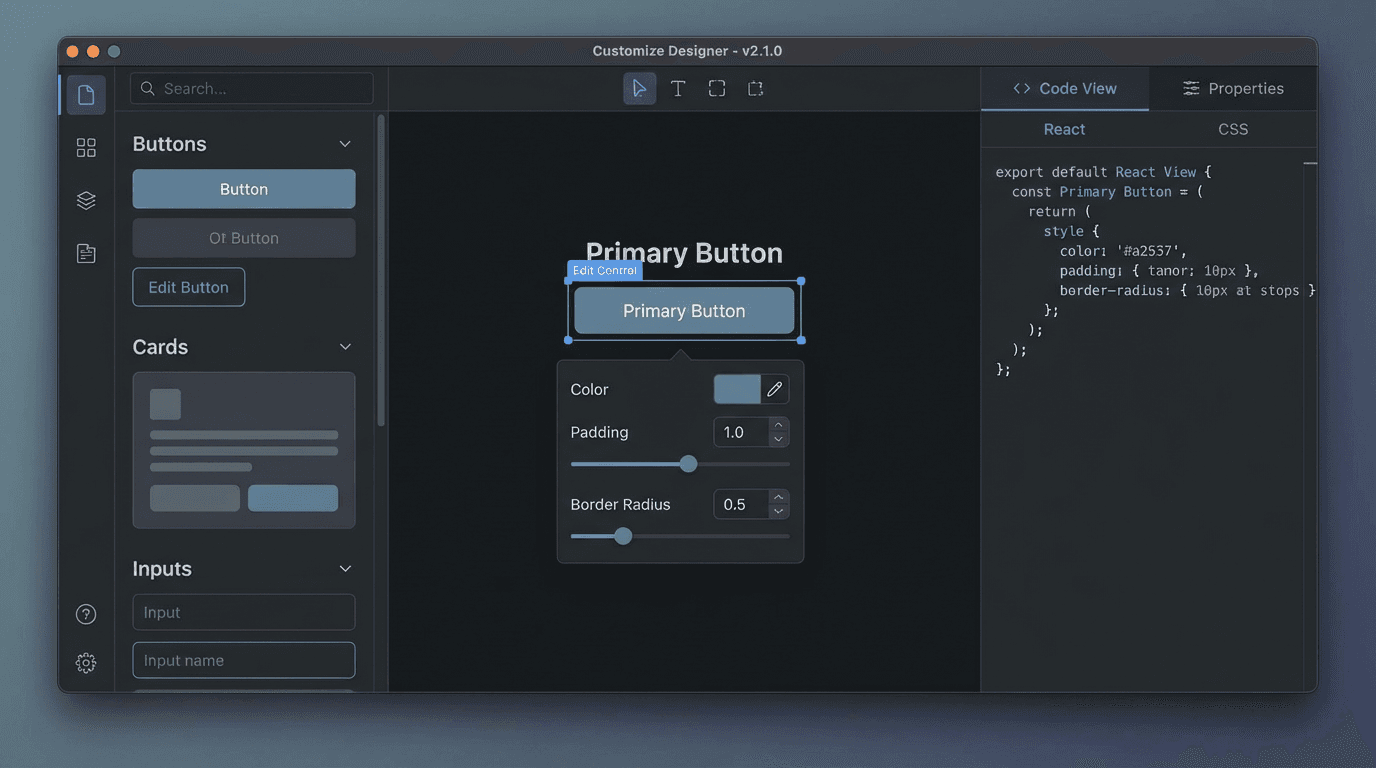Click the Edit Button component
Viewport: 1376px width, 768px height.
tap(188, 287)
